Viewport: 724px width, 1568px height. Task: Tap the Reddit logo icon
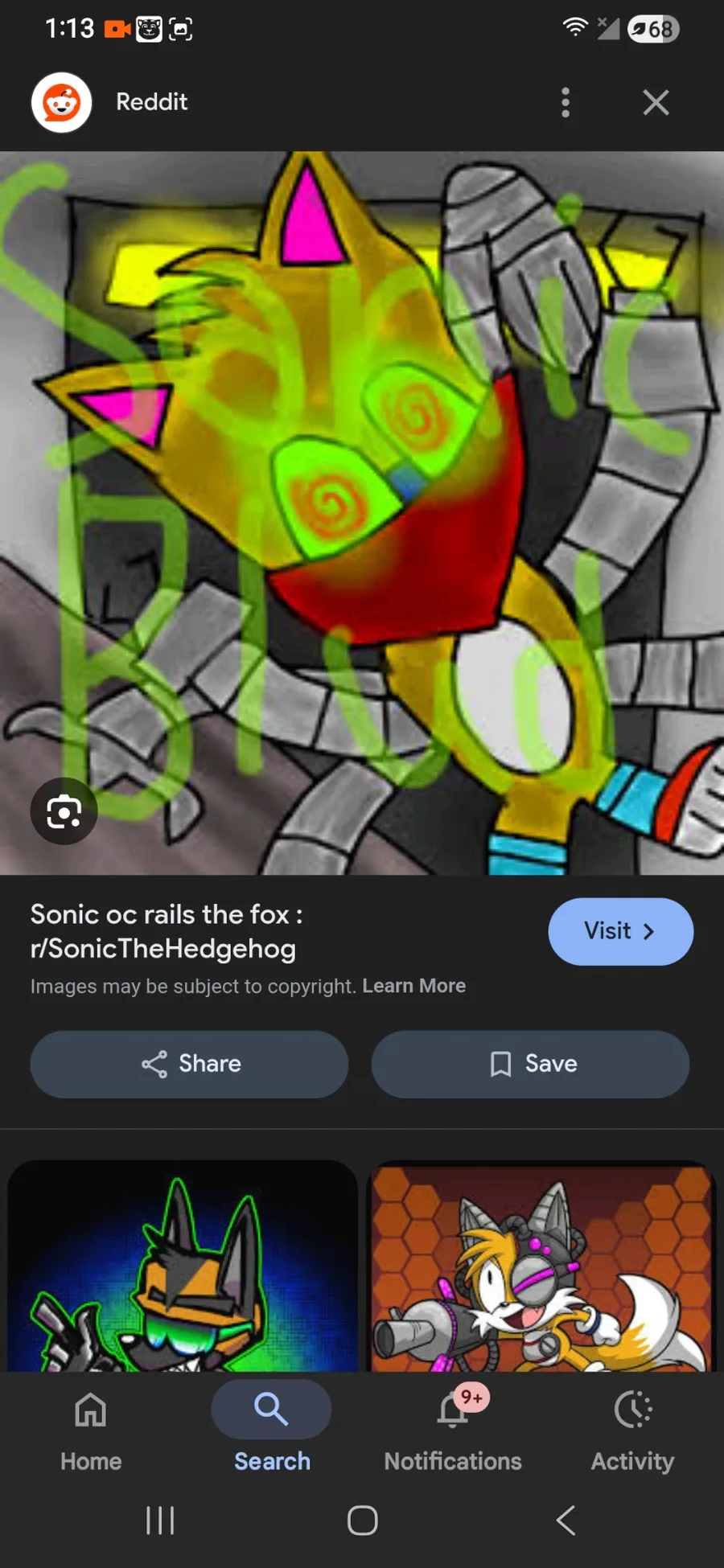(x=61, y=102)
